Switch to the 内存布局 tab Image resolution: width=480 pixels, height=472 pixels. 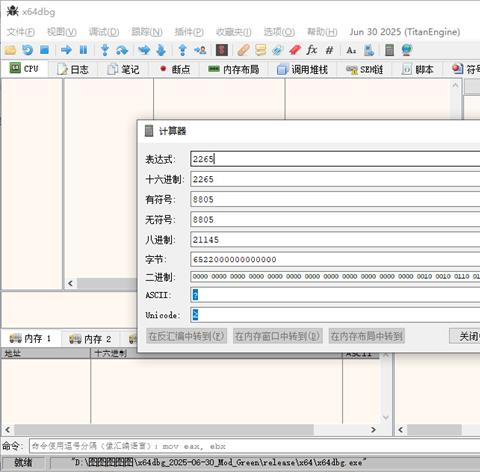pyautogui.click(x=233, y=69)
